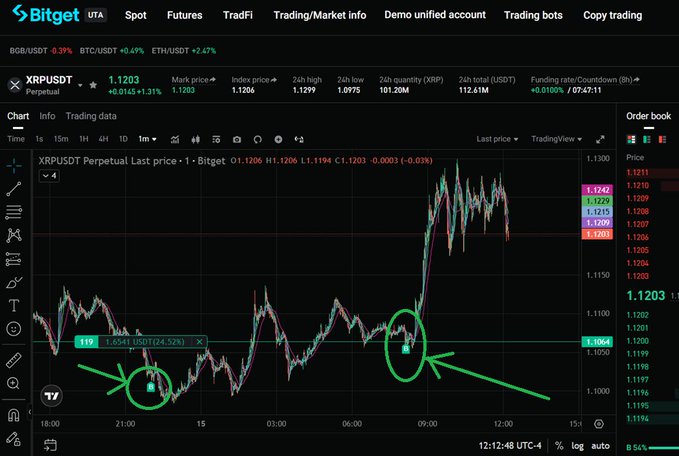This screenshot has width=679, height=456.
Task: Open the indicators icon in chart toolbar
Action: [175, 139]
